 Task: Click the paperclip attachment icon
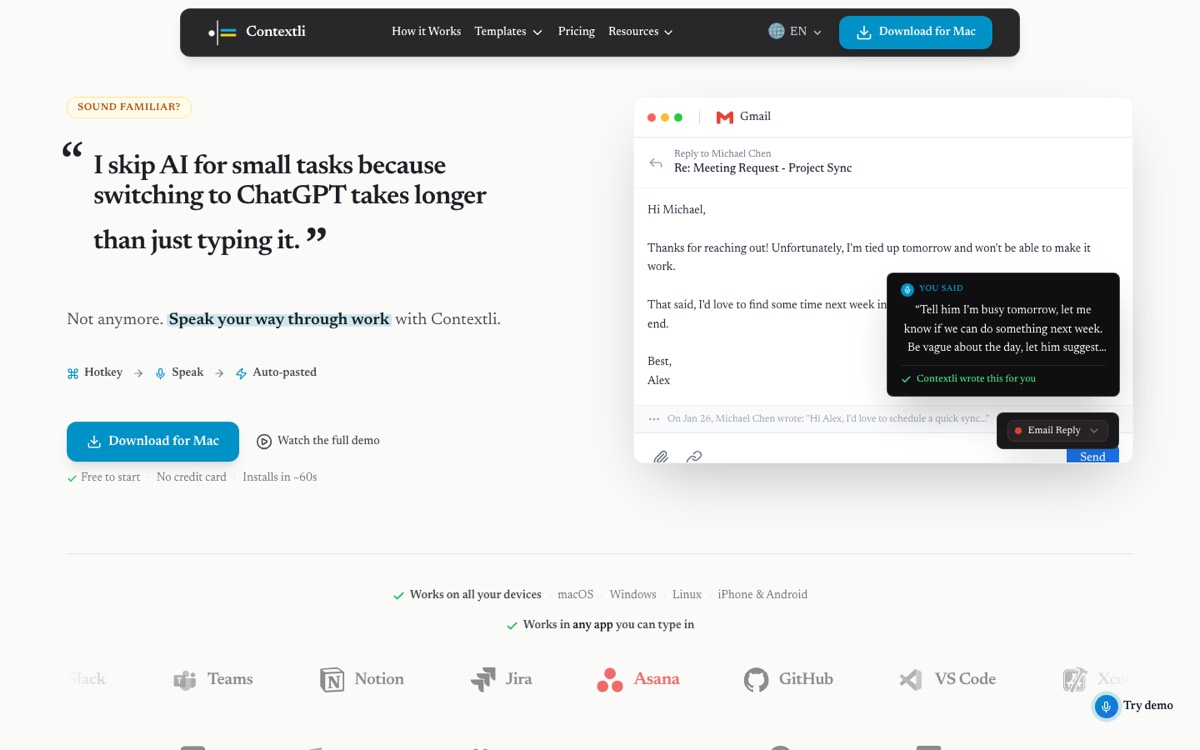(x=661, y=457)
